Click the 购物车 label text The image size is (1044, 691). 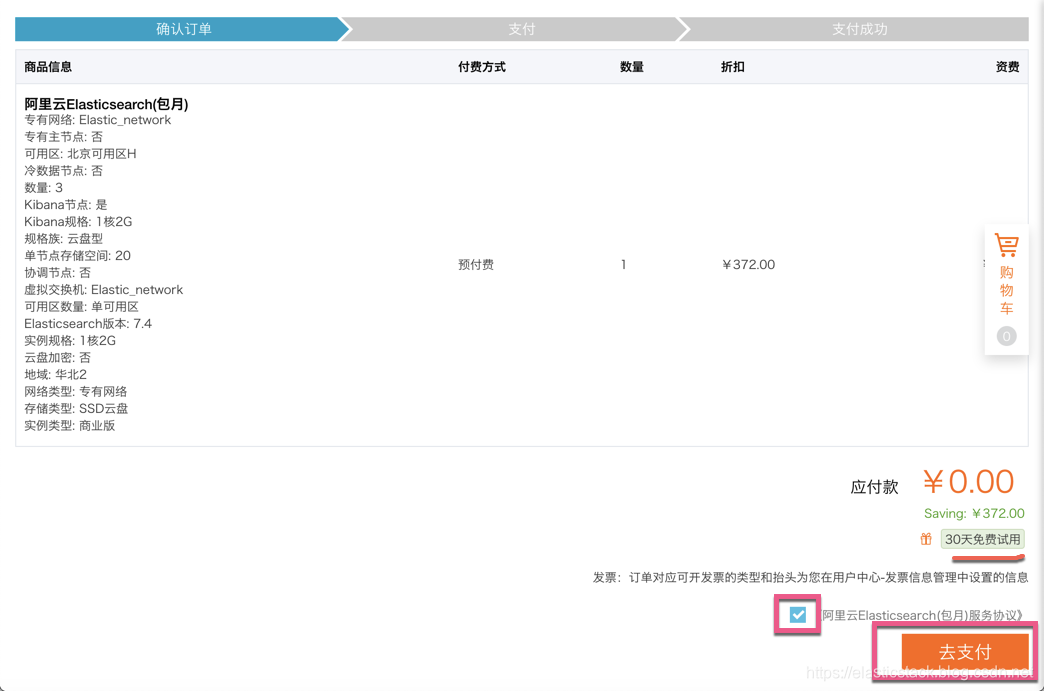[x=1006, y=290]
